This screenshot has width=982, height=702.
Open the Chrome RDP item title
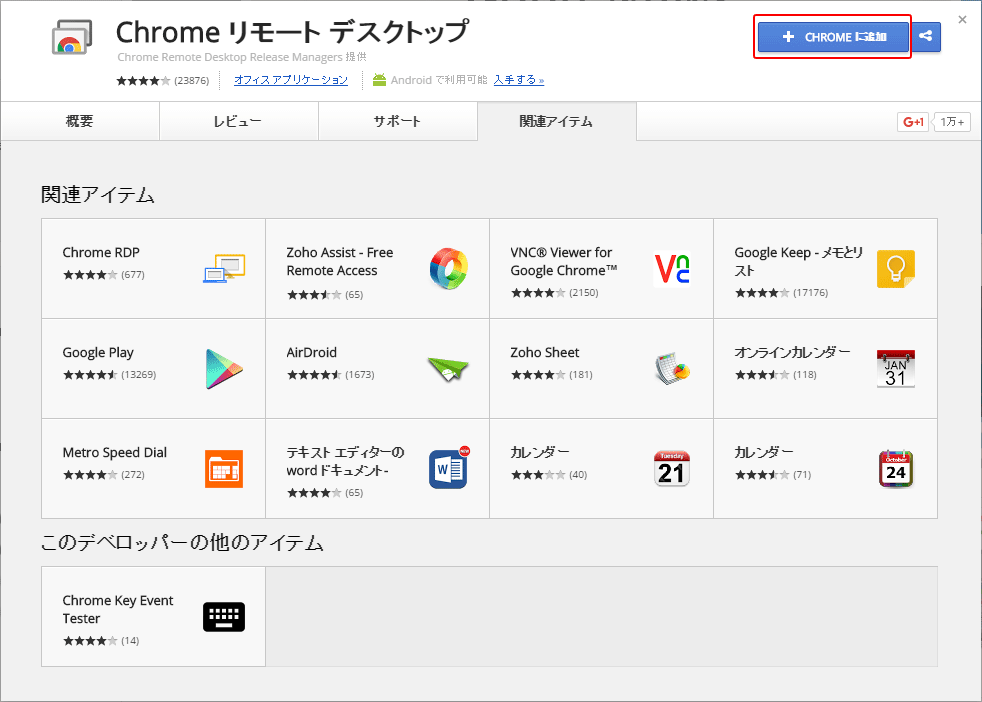click(x=101, y=252)
